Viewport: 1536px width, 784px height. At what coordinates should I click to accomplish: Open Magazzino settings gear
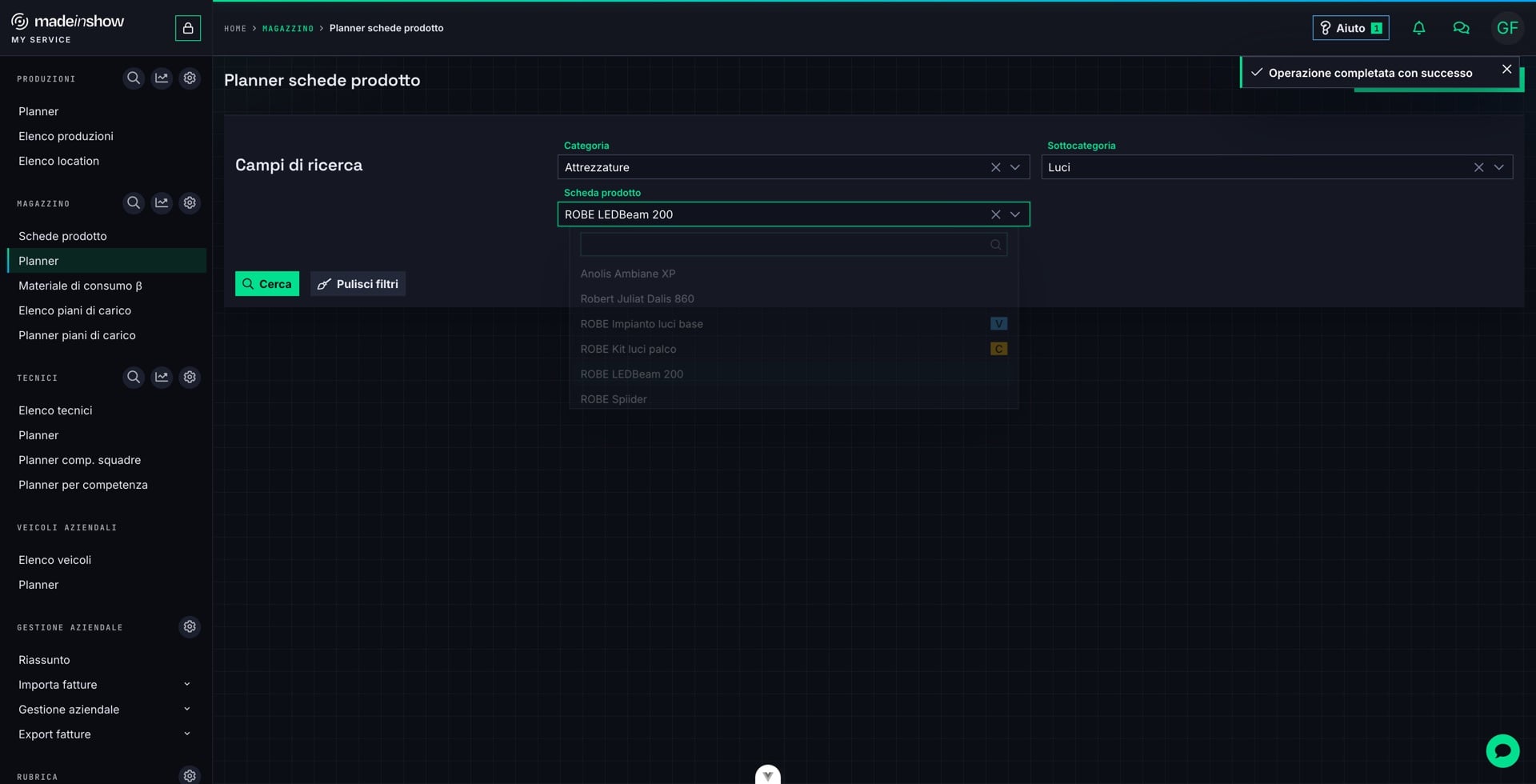190,203
